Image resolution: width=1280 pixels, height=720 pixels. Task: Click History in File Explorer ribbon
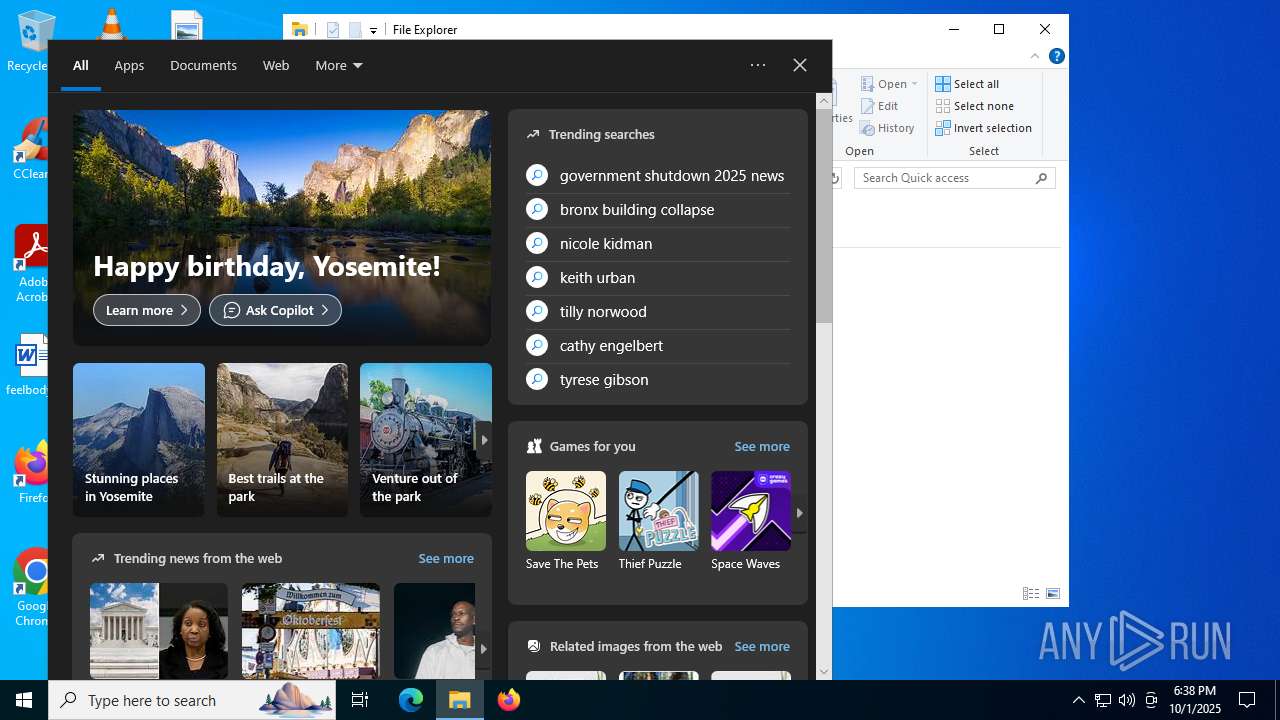tap(887, 128)
